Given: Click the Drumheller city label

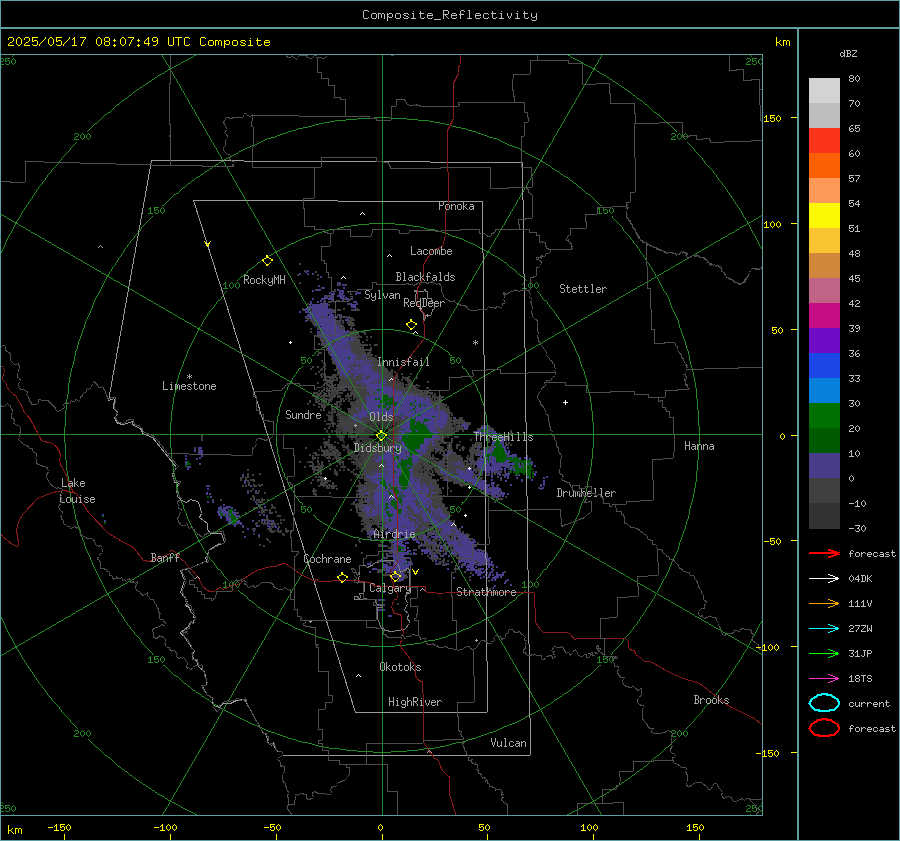Looking at the screenshot, I should (x=586, y=493).
